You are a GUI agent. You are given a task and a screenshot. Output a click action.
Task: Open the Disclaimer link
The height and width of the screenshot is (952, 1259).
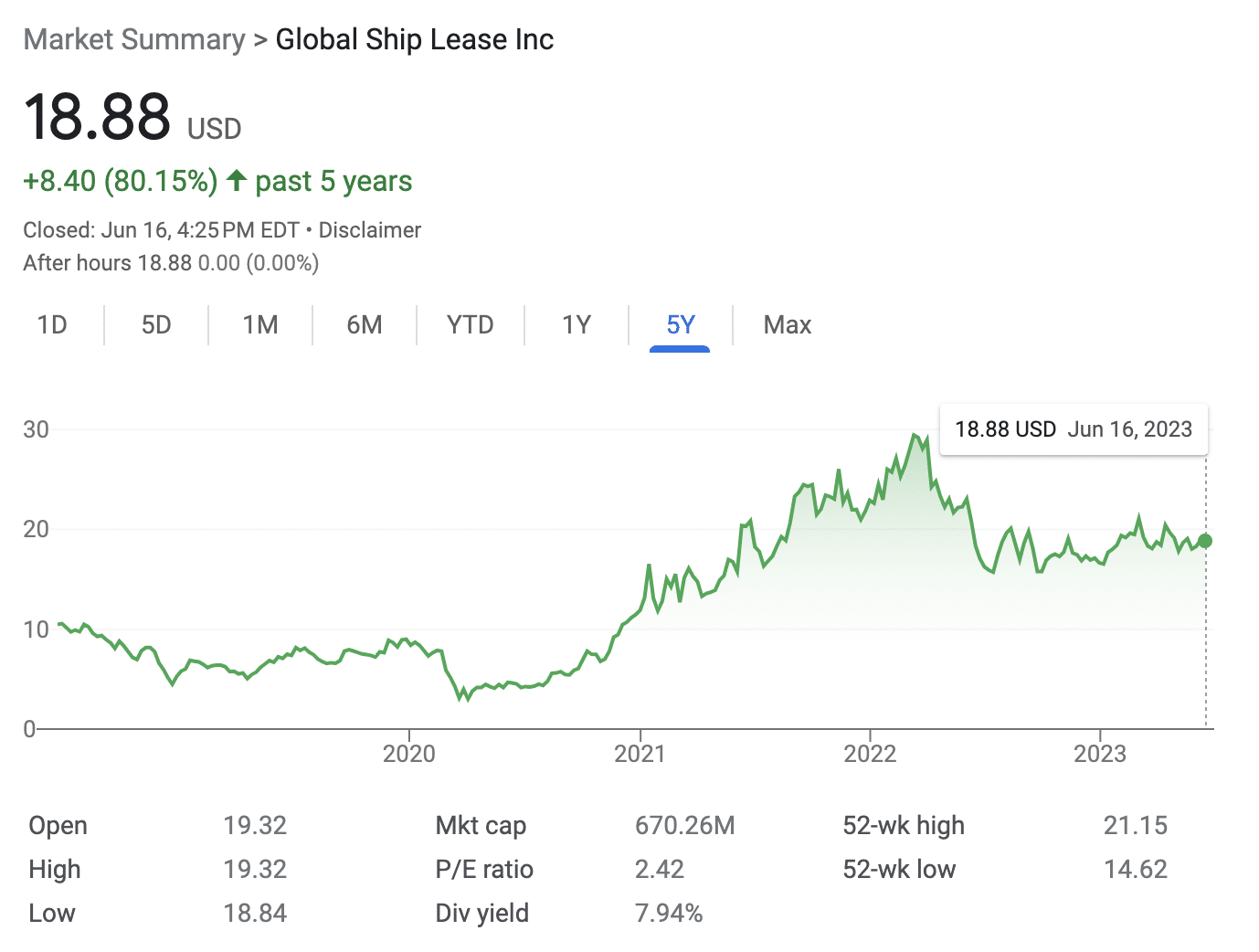[x=370, y=230]
